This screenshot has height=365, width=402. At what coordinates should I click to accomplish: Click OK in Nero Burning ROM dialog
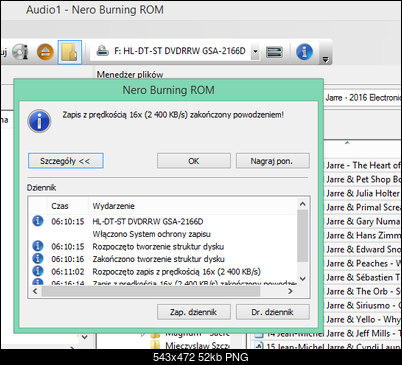tap(194, 161)
